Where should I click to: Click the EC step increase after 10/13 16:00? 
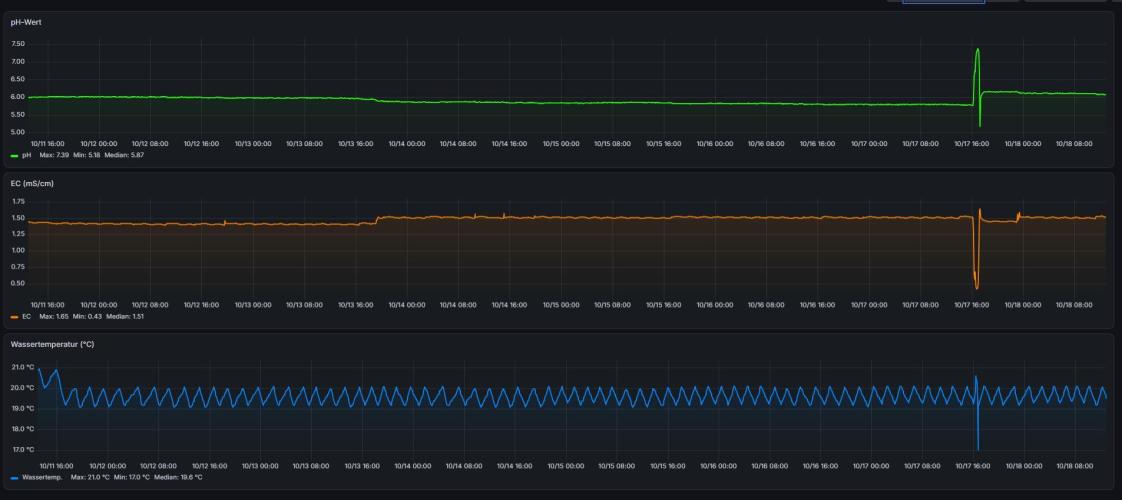point(377,219)
